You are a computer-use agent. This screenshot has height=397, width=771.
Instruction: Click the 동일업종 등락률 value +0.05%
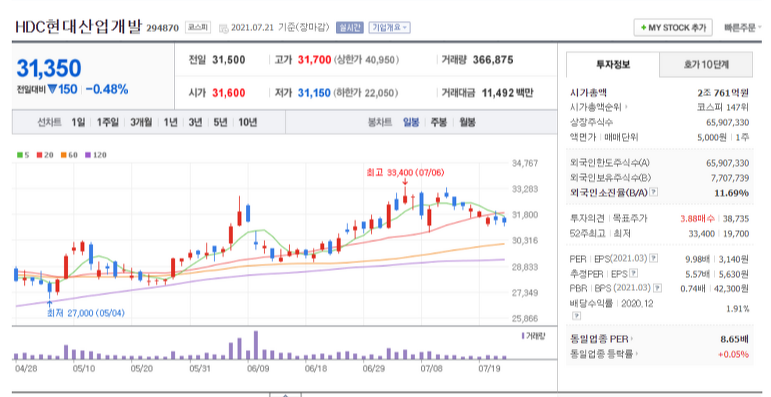pyautogui.click(x=733, y=354)
